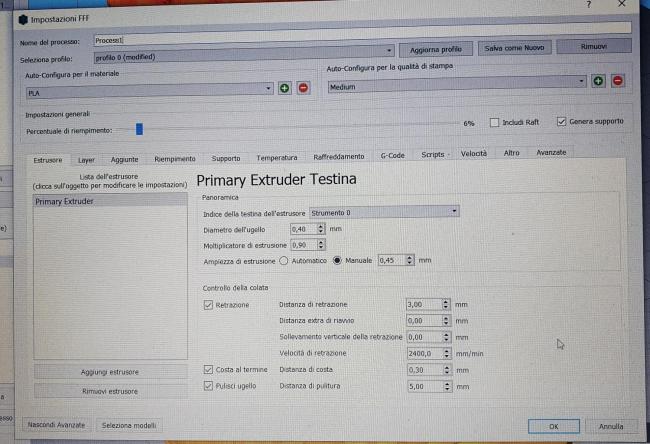
Task: Click red minus icon next to PLA material
Action: (302, 89)
